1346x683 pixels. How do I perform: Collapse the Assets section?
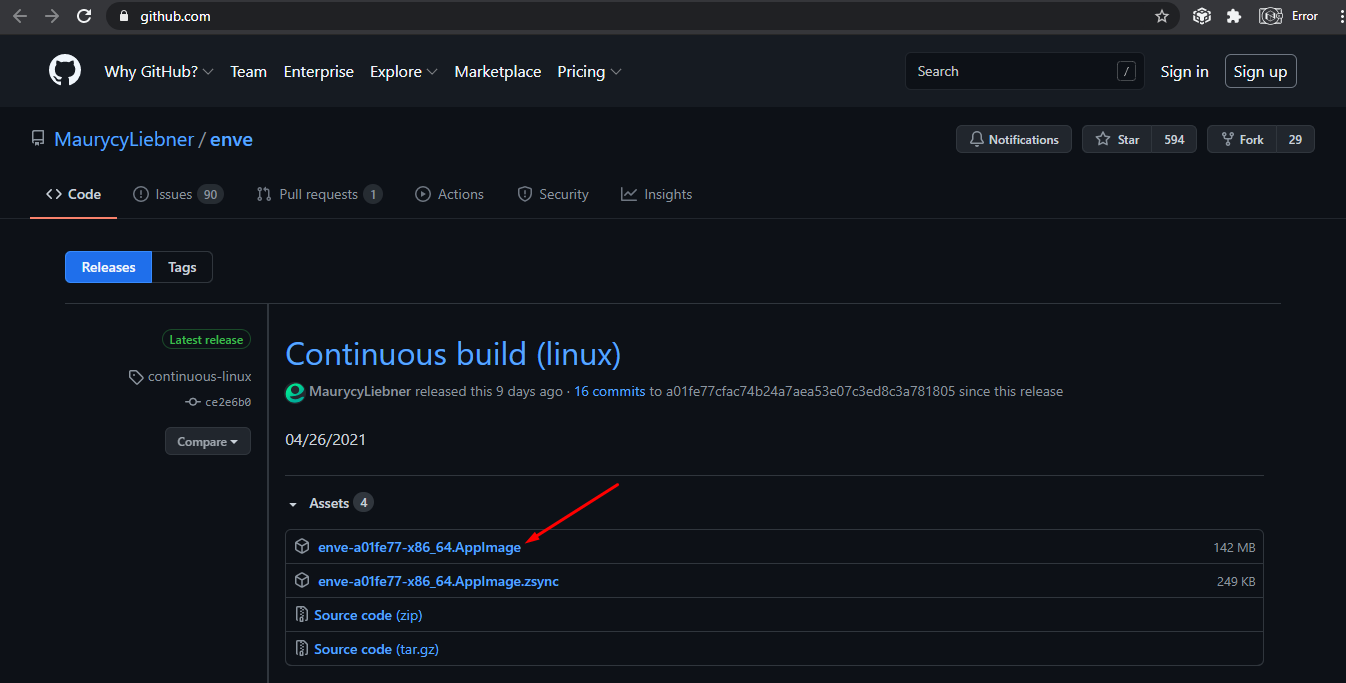coord(331,503)
